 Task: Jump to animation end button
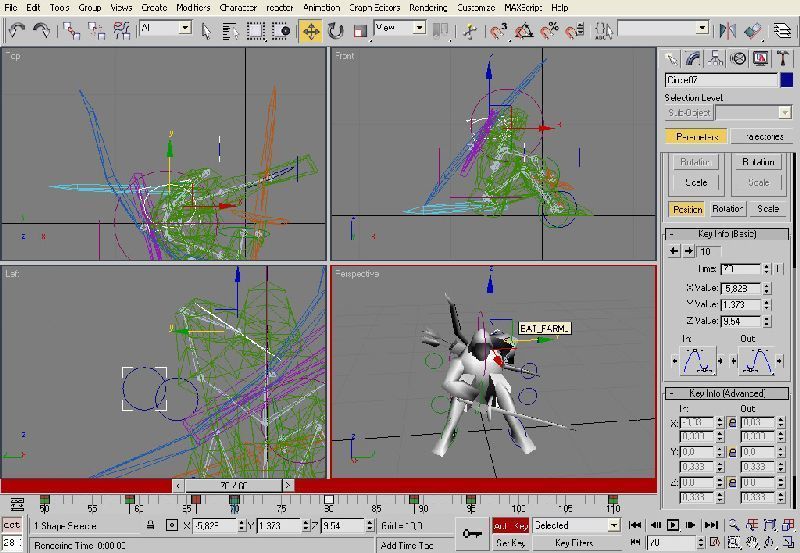point(711,525)
